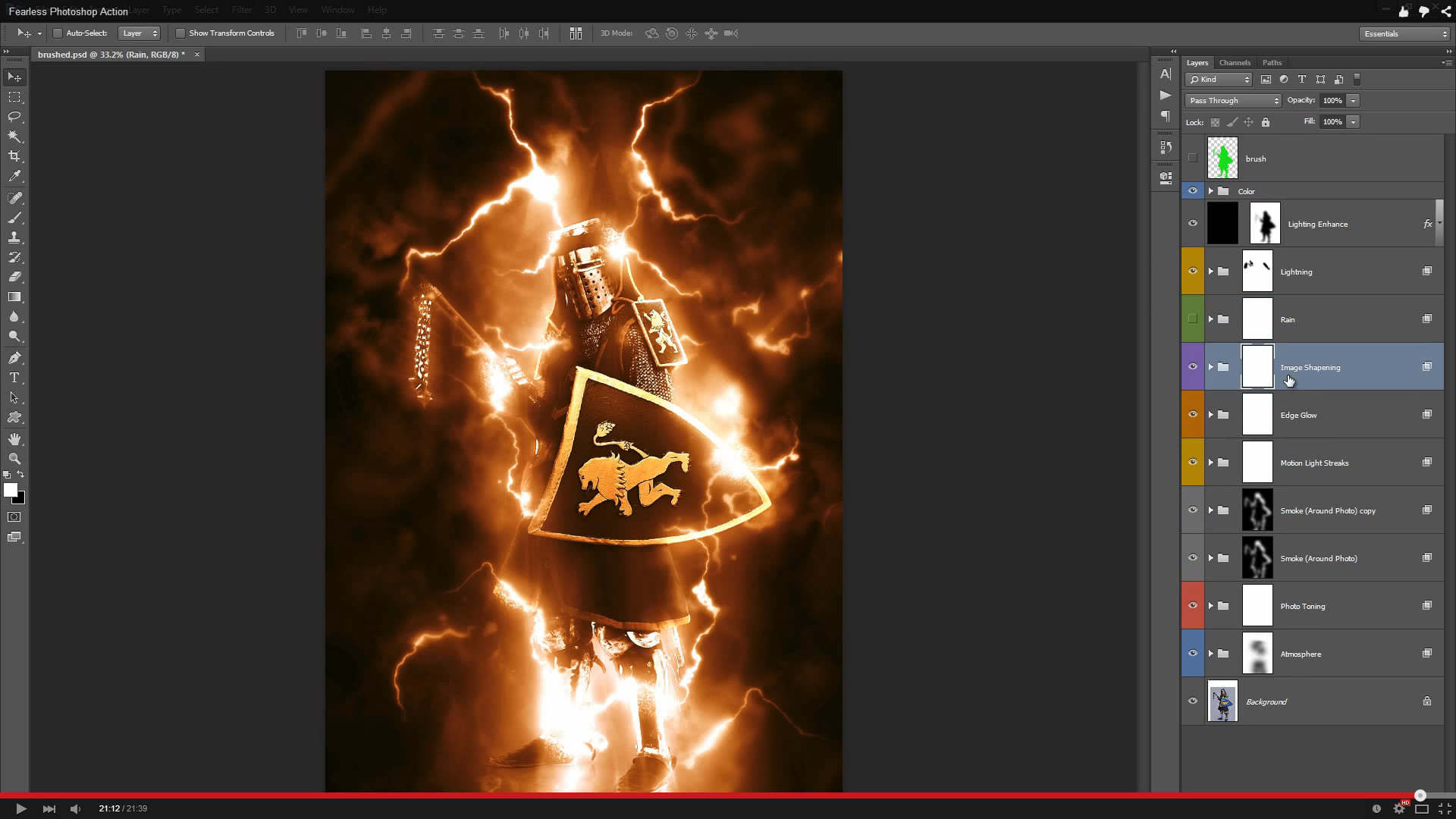Switch to the Channels tab
Viewport: 1456px width, 819px height.
(x=1235, y=62)
